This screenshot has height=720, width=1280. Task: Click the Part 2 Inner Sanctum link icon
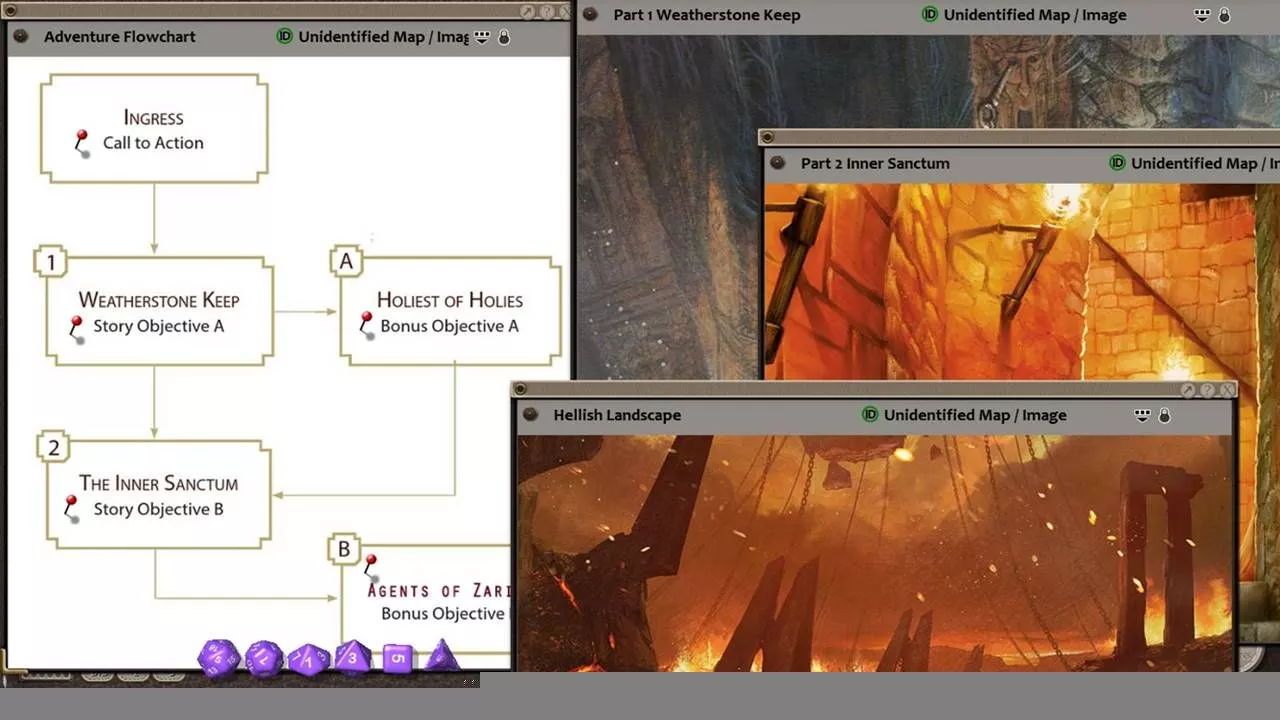(778, 163)
